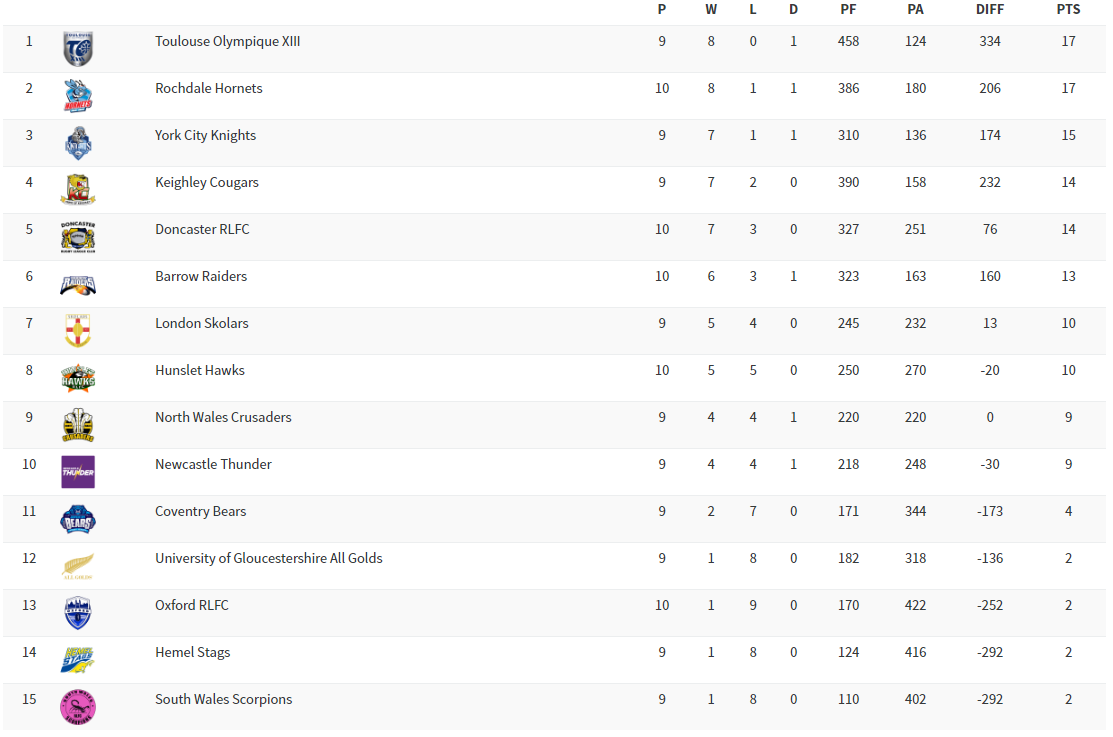Click the University of Gloucestershire All Golds fern logo
The image size is (1113, 737).
(x=77, y=565)
